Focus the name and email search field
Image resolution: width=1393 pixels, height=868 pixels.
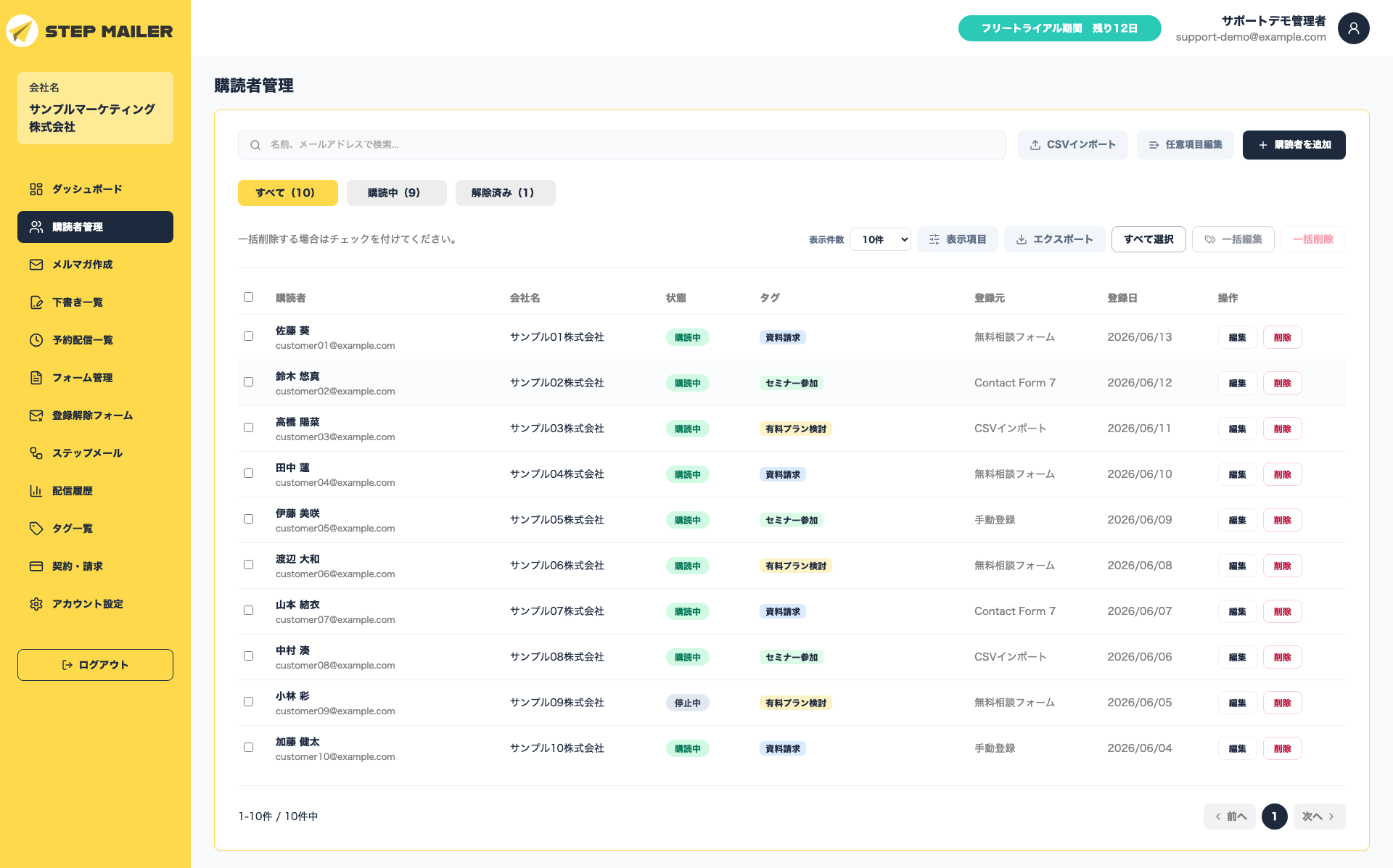point(622,145)
